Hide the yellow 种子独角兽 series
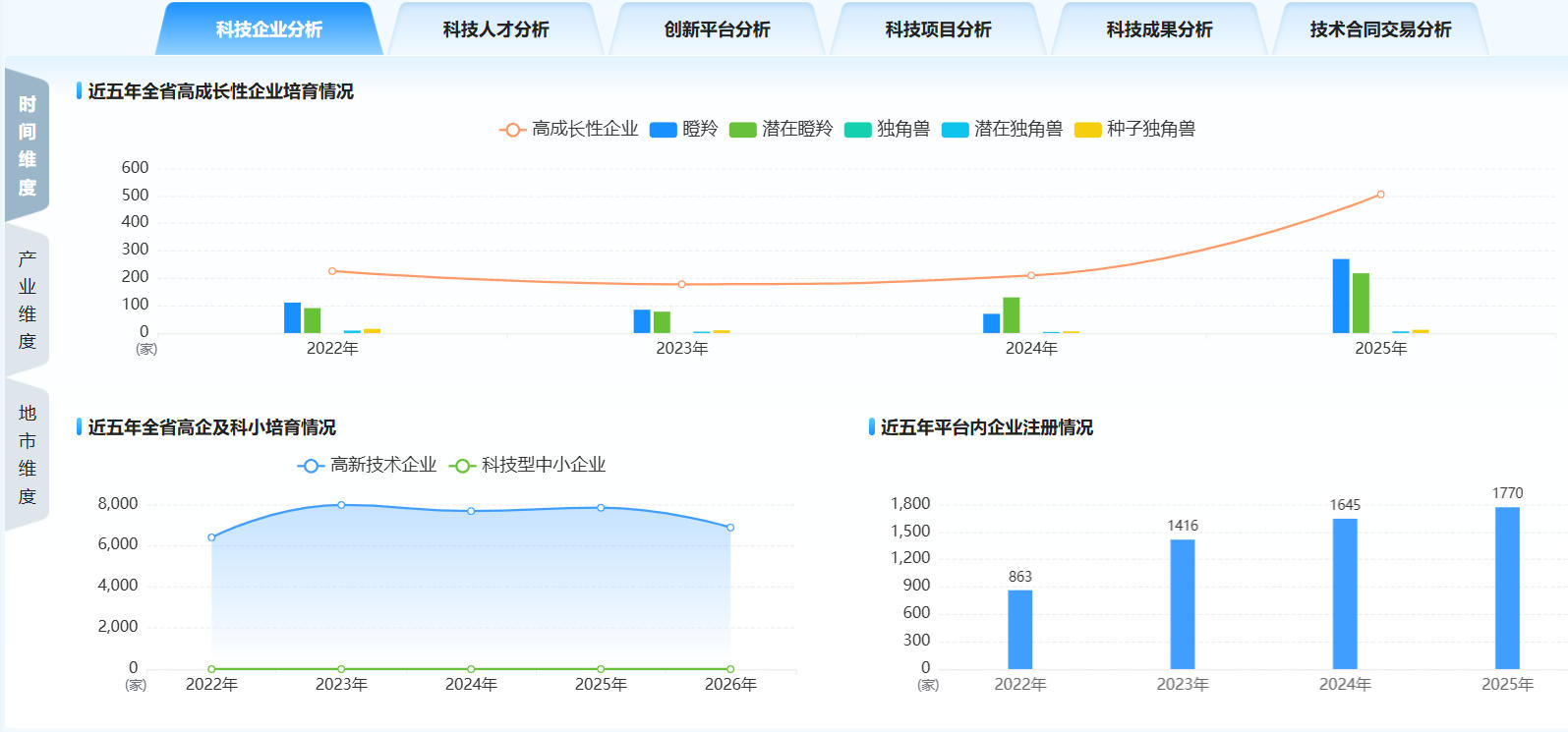 tap(1134, 130)
